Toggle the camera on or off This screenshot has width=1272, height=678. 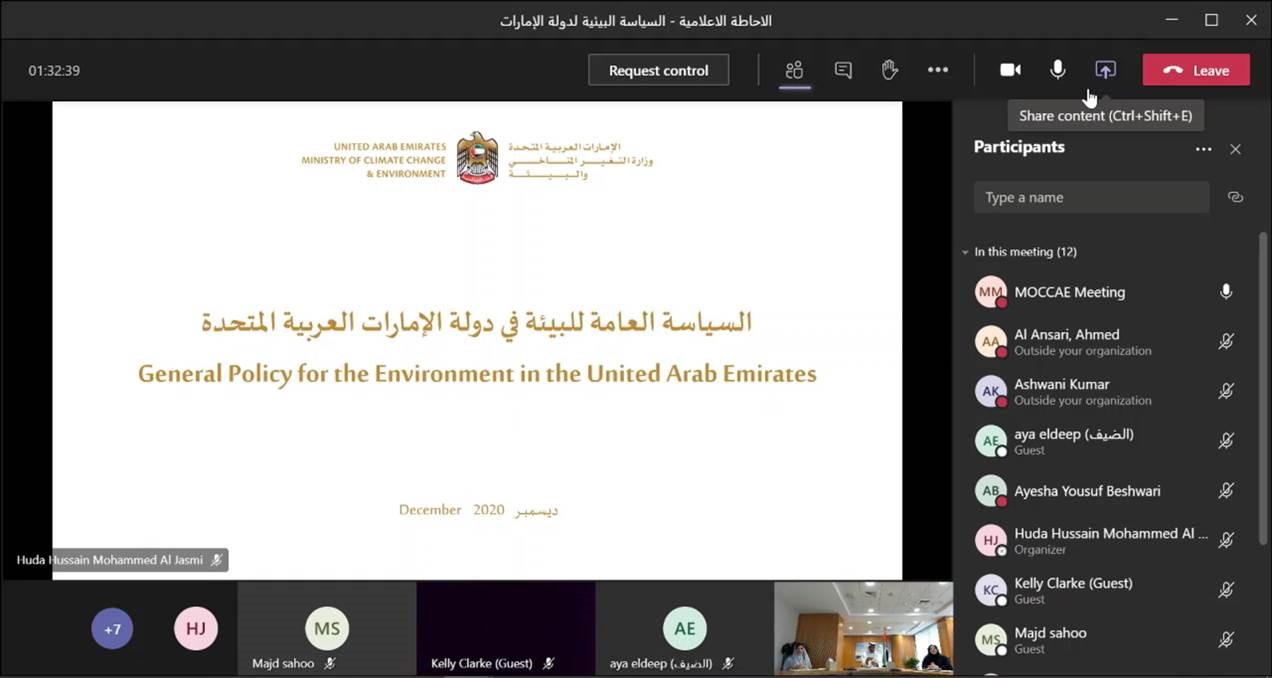(1010, 70)
